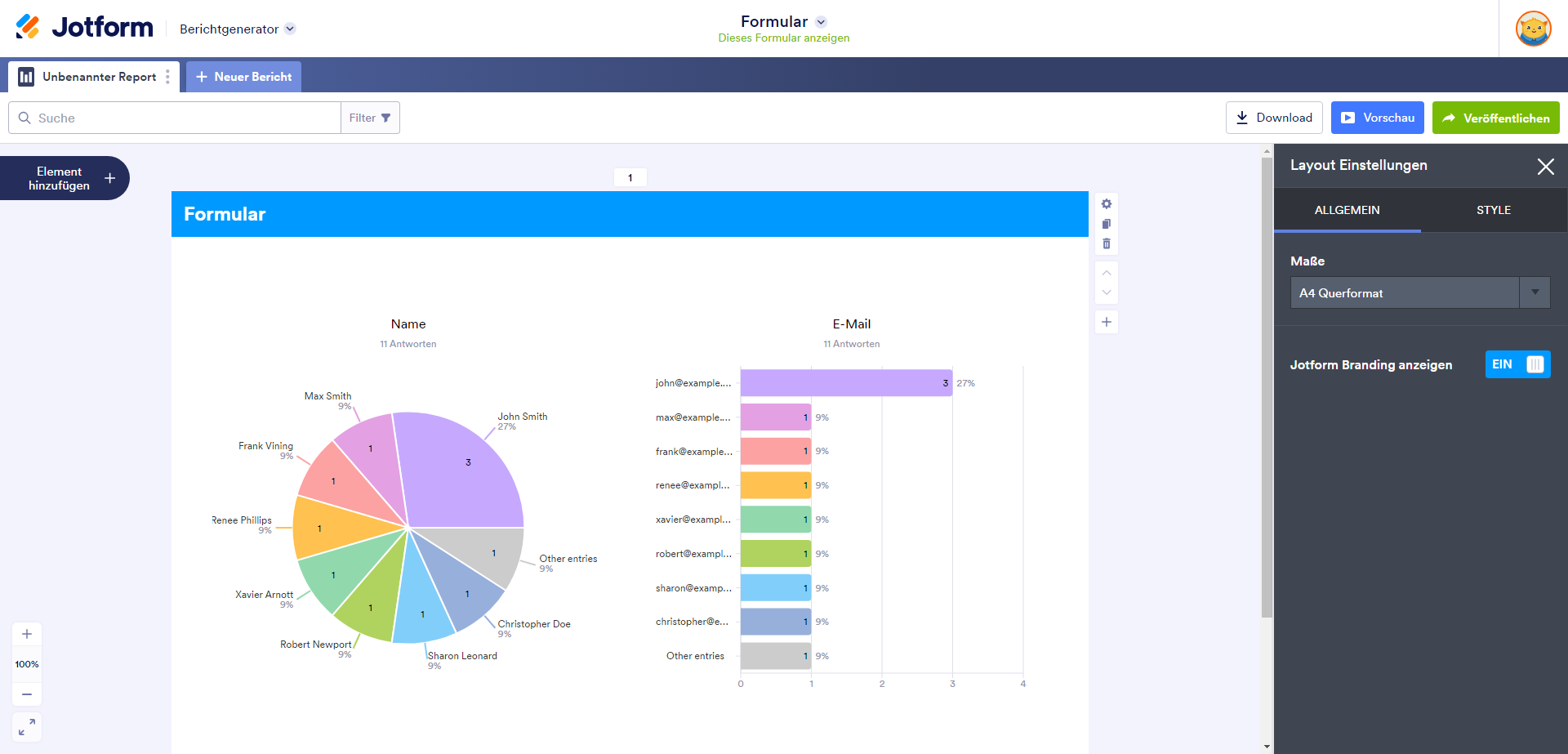Expand the Formular title dropdown arrow

click(x=821, y=22)
